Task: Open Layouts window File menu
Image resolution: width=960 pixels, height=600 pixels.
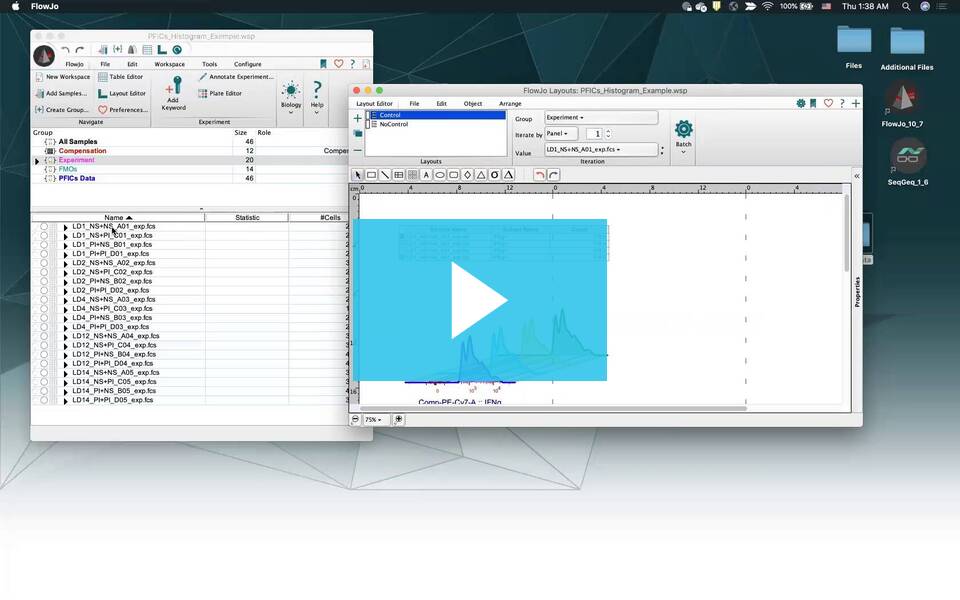Action: click(x=414, y=104)
